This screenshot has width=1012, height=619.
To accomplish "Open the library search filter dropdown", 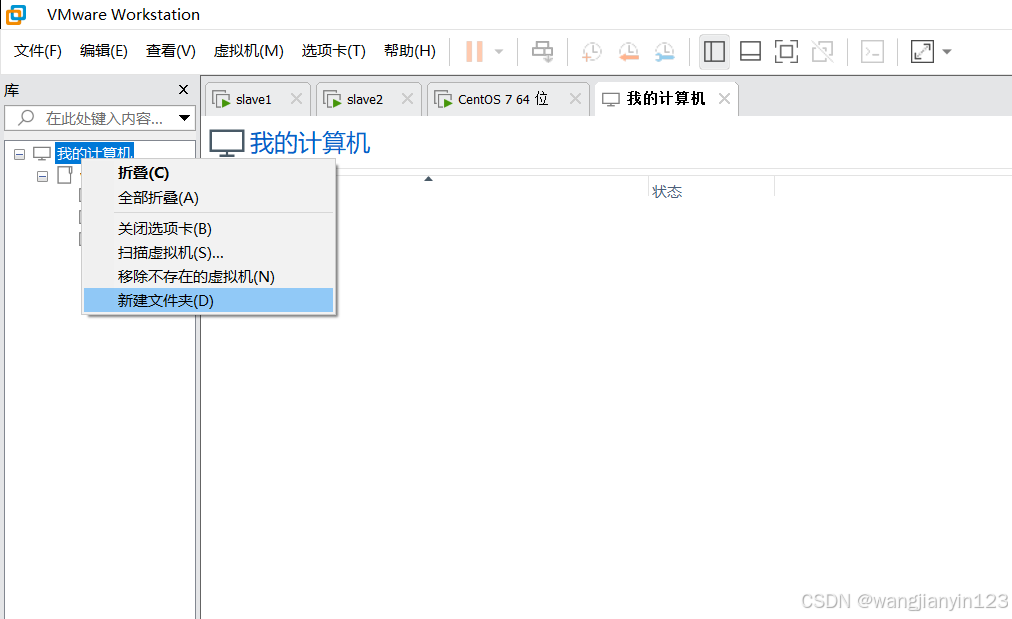I will pos(185,118).
